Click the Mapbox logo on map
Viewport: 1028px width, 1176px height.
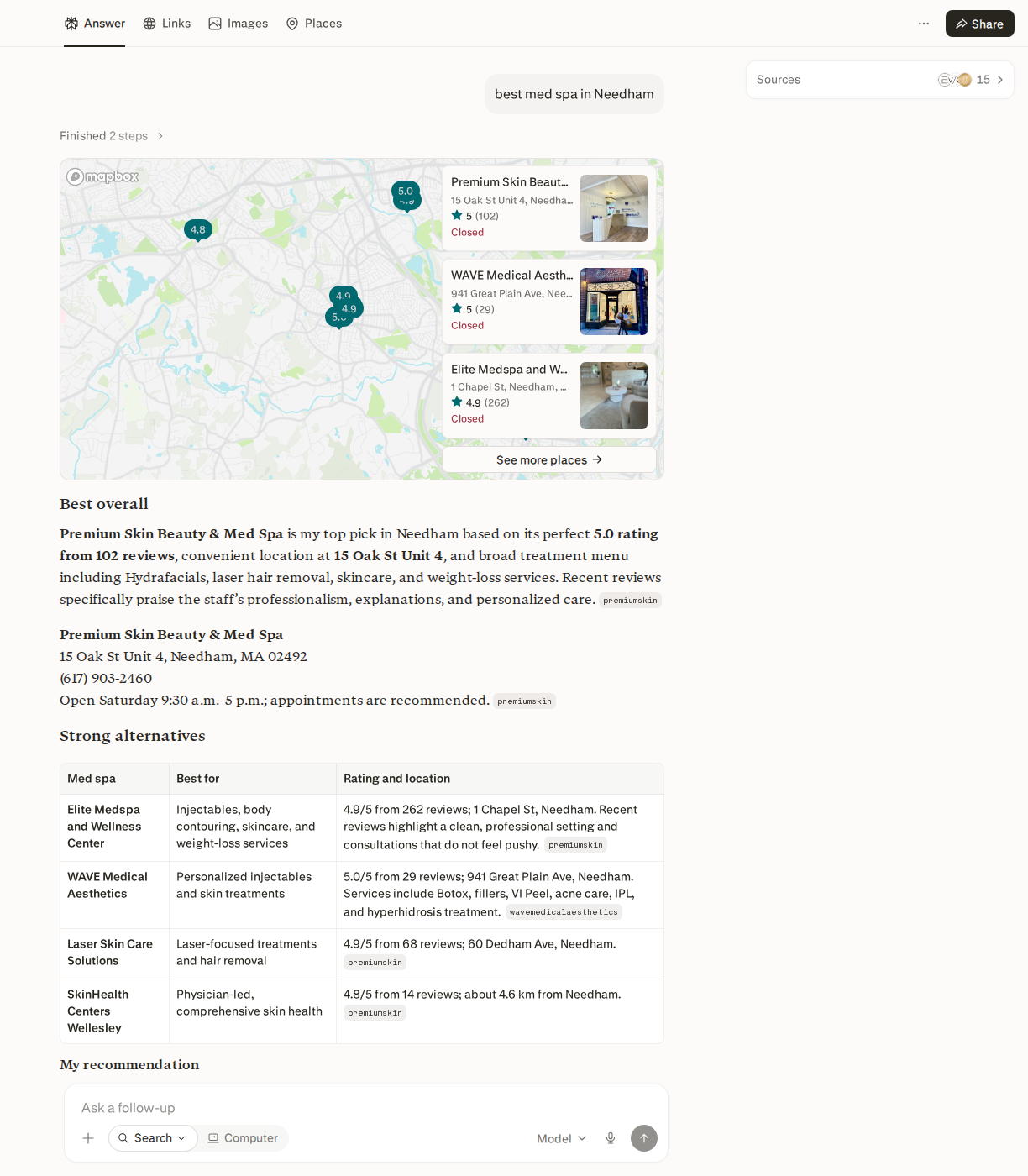(102, 176)
